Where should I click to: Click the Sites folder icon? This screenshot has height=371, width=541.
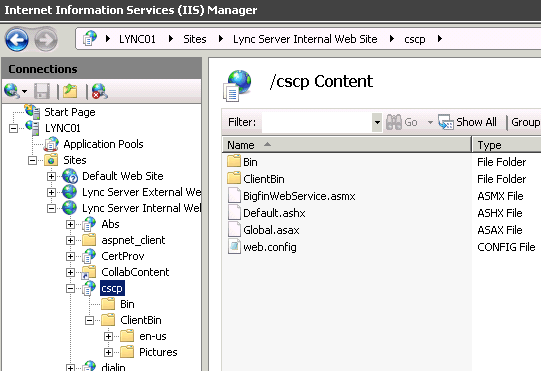pyautogui.click(x=51, y=160)
